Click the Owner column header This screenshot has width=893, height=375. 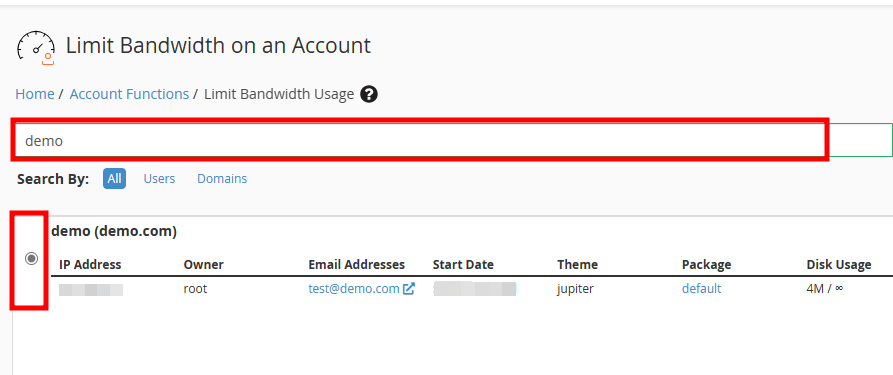203,264
